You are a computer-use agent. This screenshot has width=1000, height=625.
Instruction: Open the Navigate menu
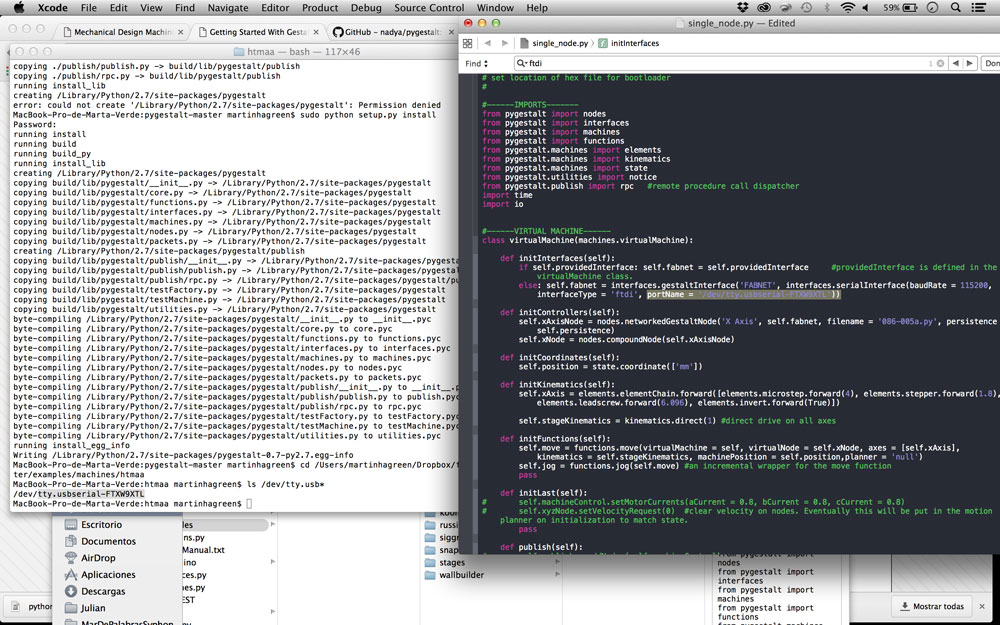(x=228, y=8)
